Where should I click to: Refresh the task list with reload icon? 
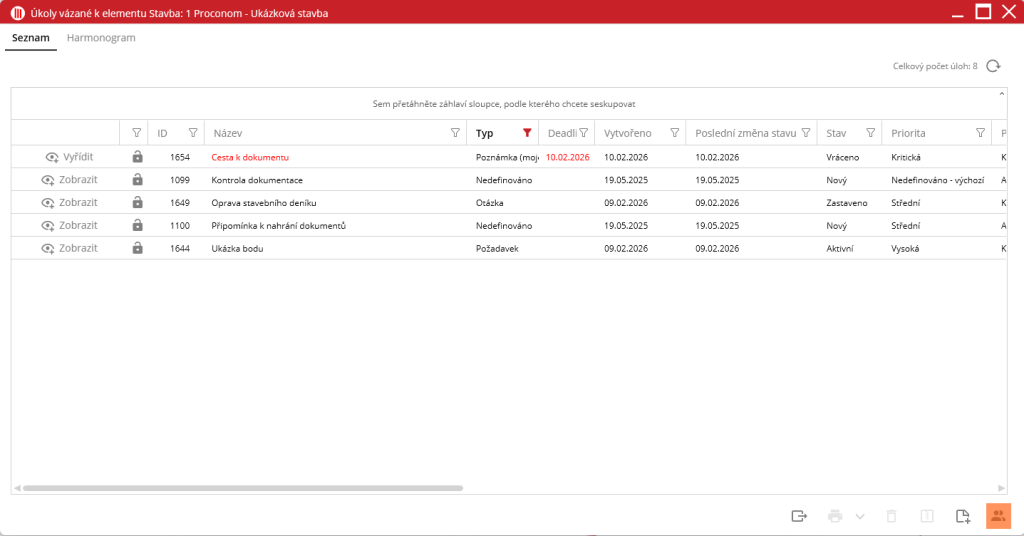(993, 66)
